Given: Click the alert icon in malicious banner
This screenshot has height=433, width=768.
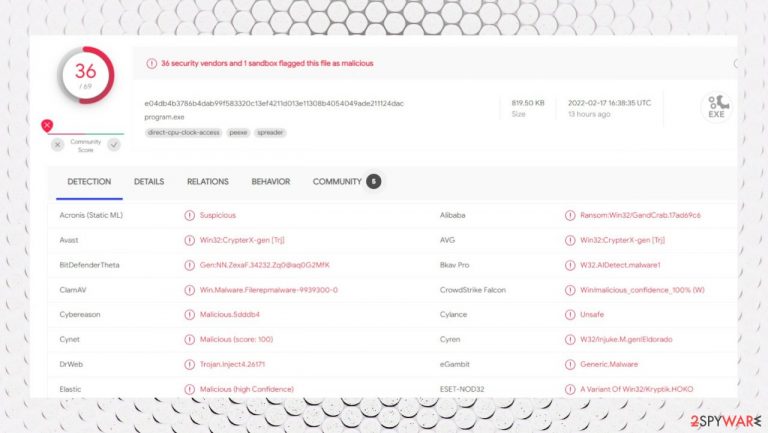Looking at the screenshot, I should [152, 64].
